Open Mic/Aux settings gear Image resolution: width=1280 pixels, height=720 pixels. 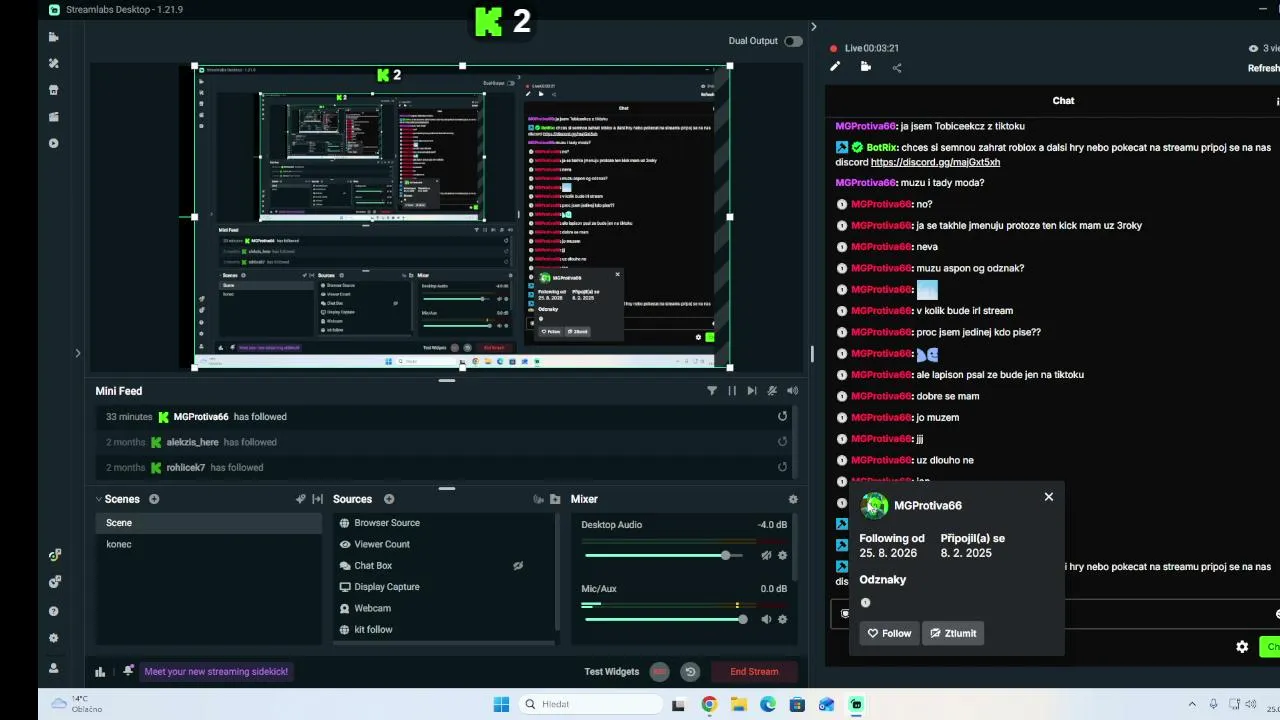782,619
